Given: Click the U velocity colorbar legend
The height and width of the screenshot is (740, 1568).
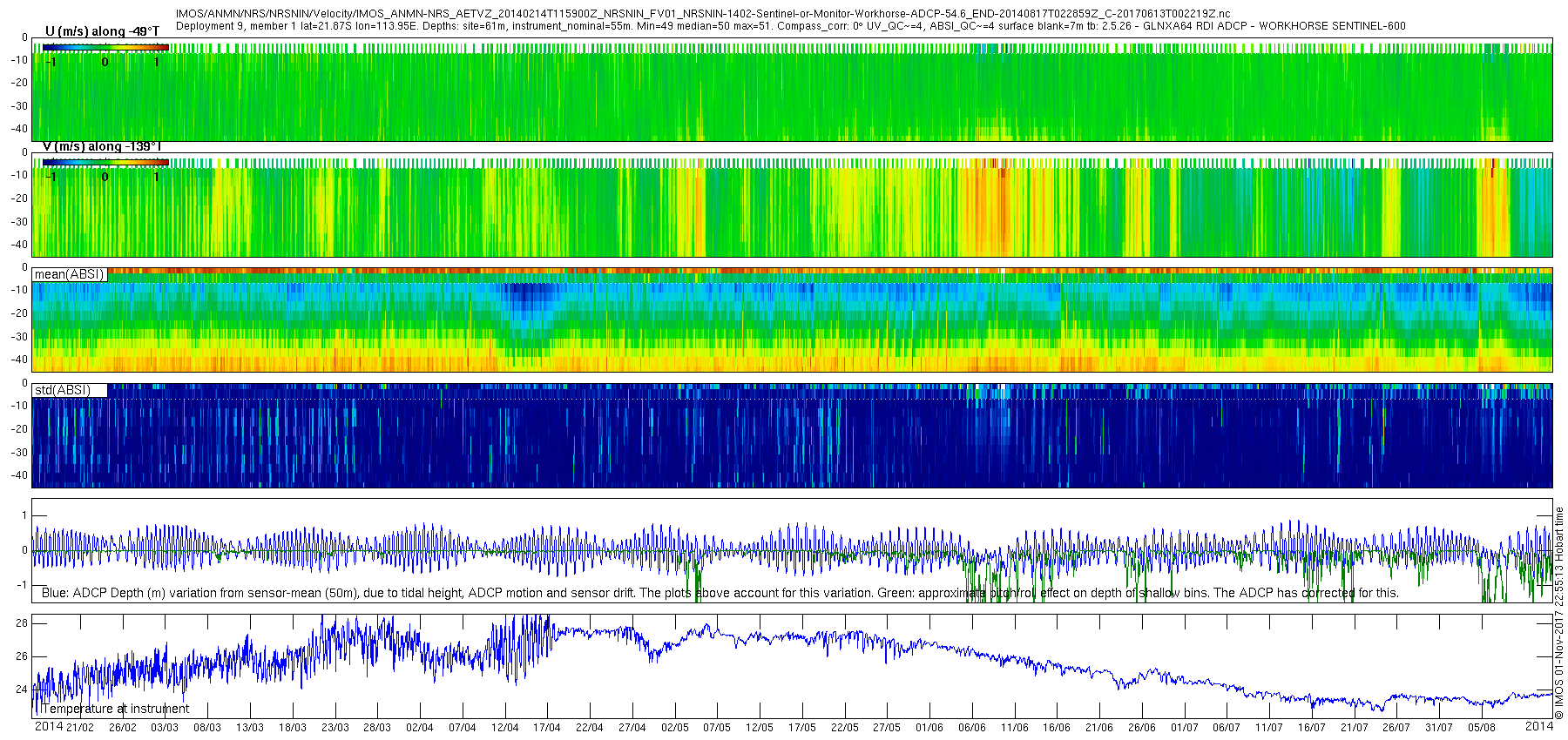Looking at the screenshot, I should point(105,47).
